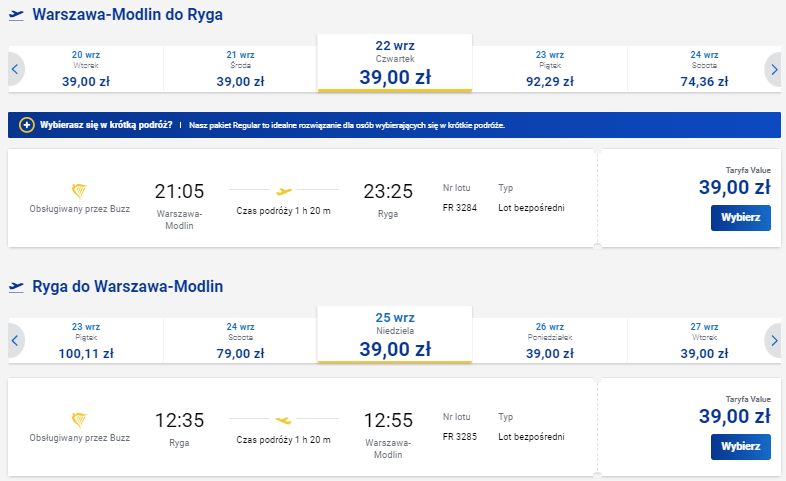The height and width of the screenshot is (481, 786).
Task: Click the plus icon in the blue Regular banner
Action: tap(27, 125)
